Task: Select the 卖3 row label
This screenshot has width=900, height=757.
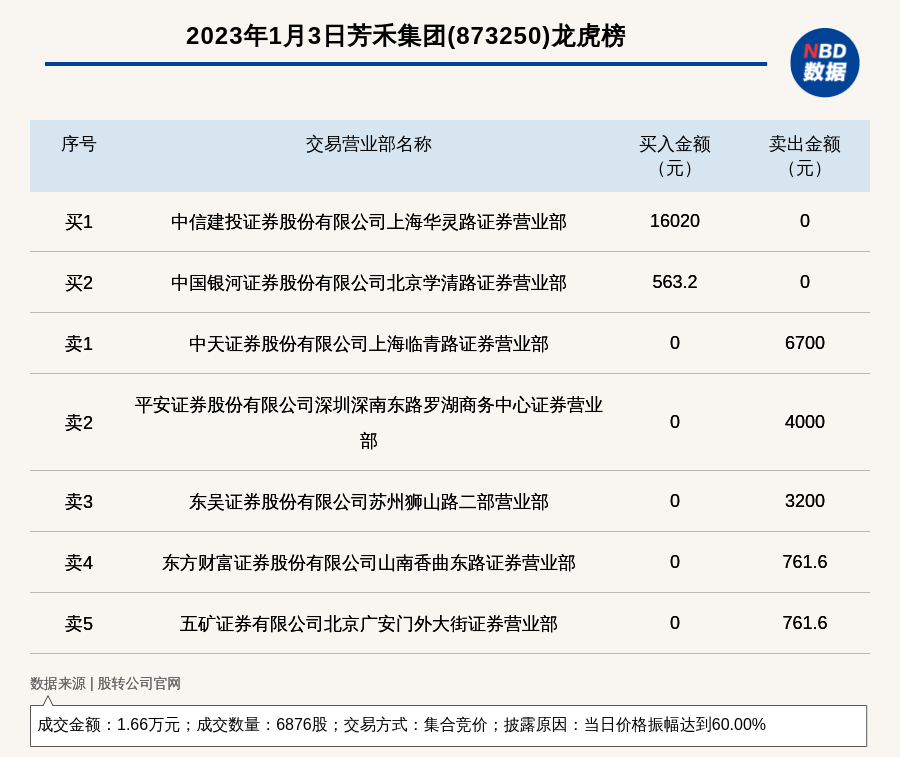Action: coord(79,502)
